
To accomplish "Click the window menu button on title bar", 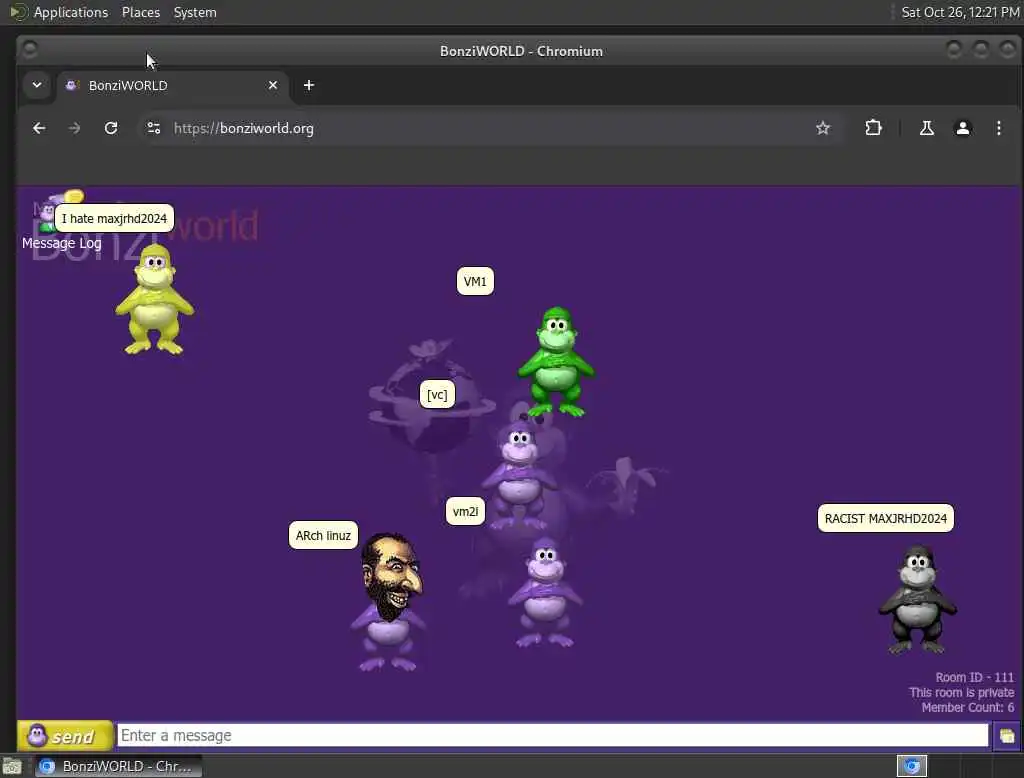I will point(30,49).
